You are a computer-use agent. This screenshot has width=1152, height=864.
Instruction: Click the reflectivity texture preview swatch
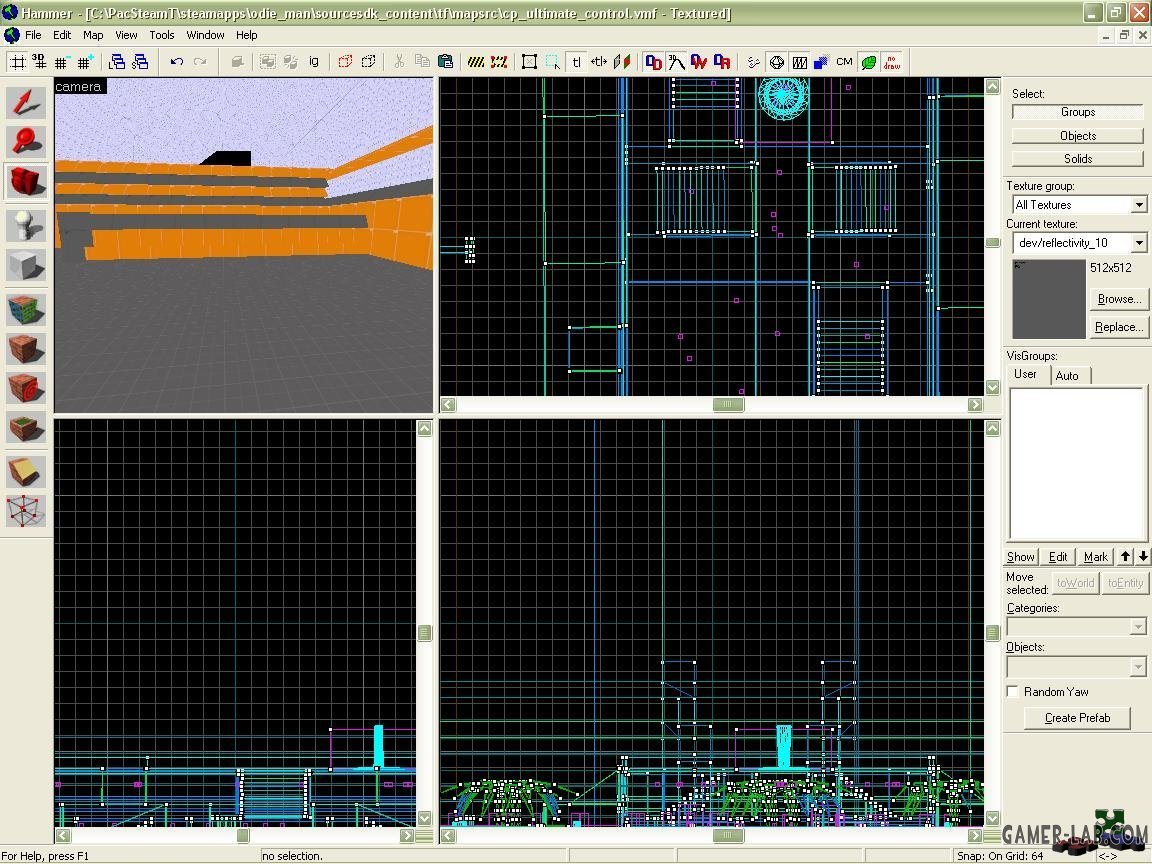1048,298
